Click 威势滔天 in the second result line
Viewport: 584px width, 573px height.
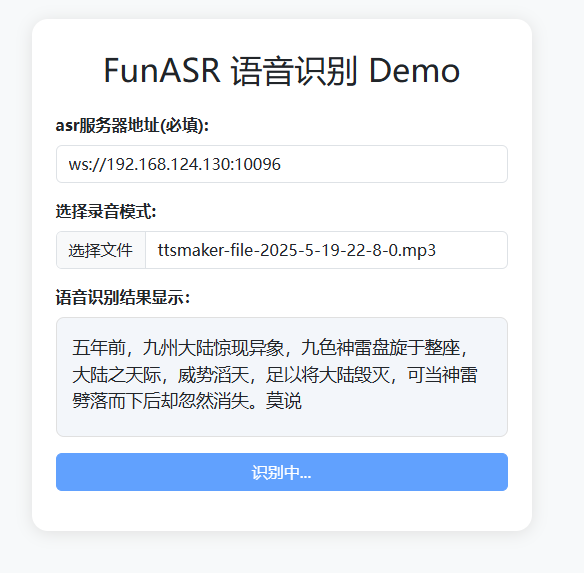tap(213, 375)
